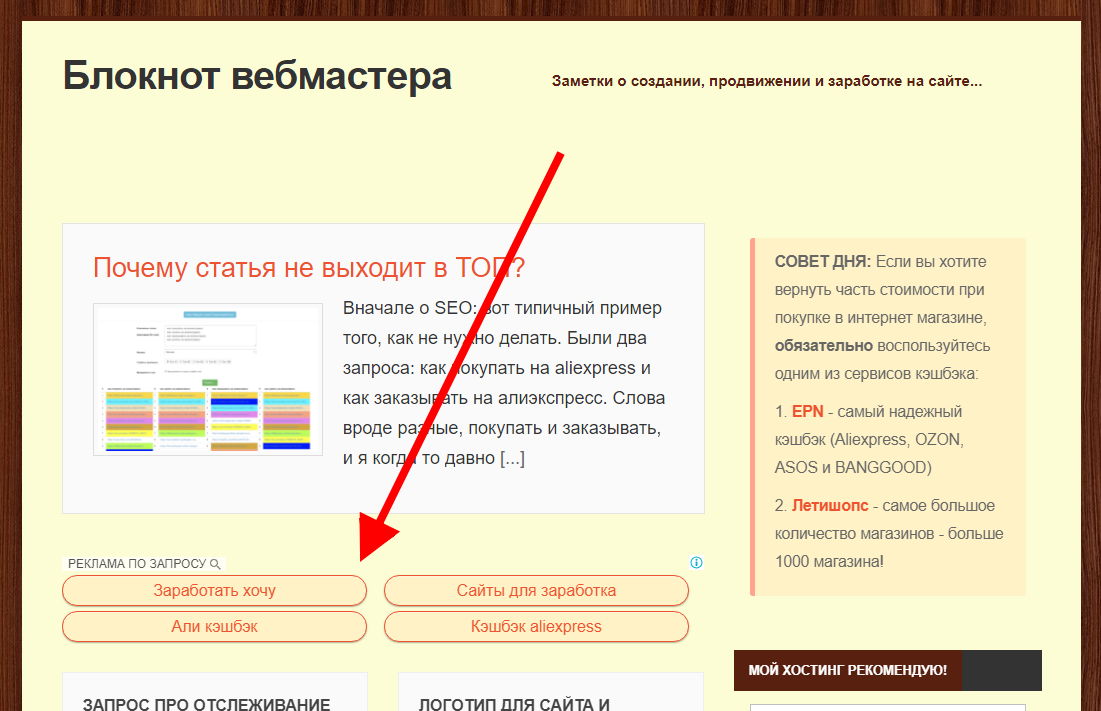This screenshot has width=1101, height=711.
Task: Open the 'ЛОГОТИП ДЛЯ САЙТА И' post card
Action: 550,692
